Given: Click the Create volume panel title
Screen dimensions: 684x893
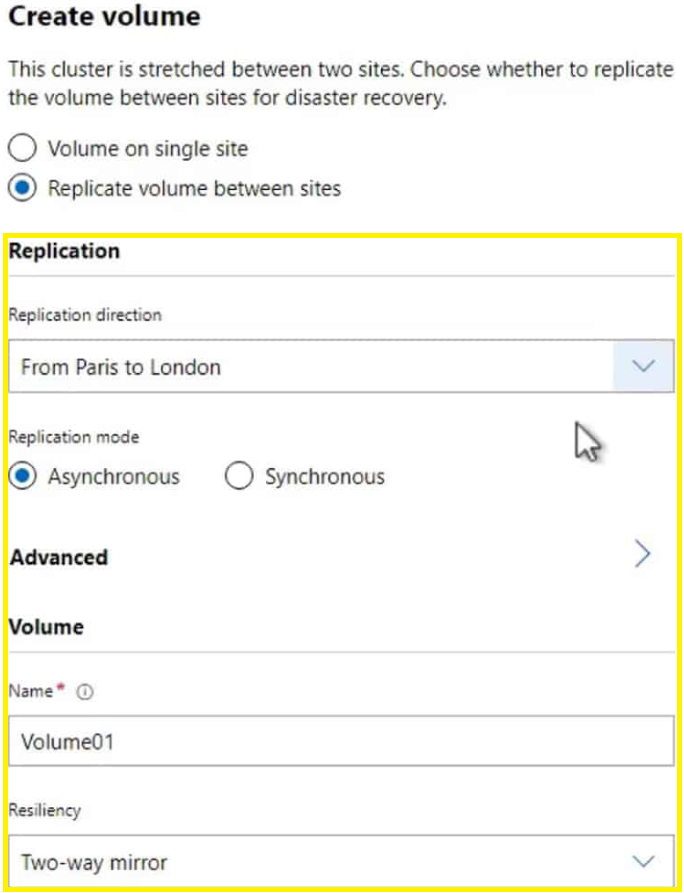Looking at the screenshot, I should tap(104, 16).
